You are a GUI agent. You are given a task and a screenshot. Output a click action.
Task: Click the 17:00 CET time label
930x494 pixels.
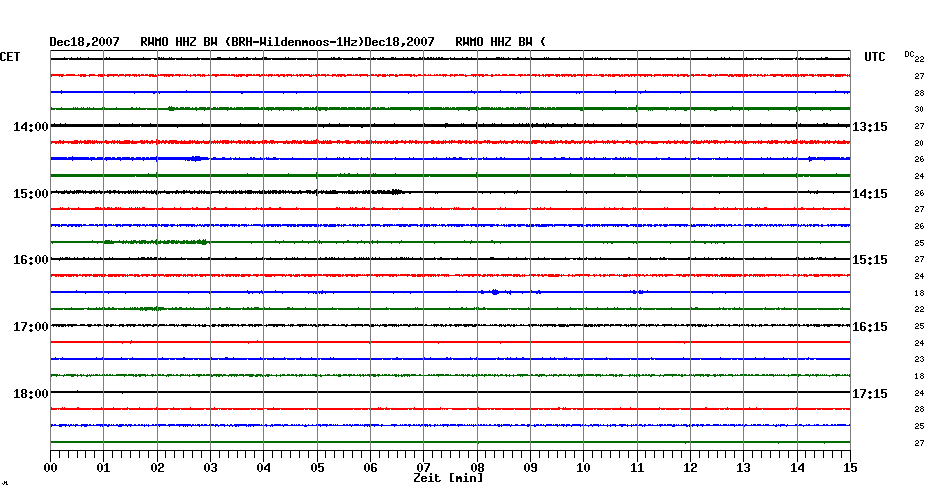tap(31, 327)
